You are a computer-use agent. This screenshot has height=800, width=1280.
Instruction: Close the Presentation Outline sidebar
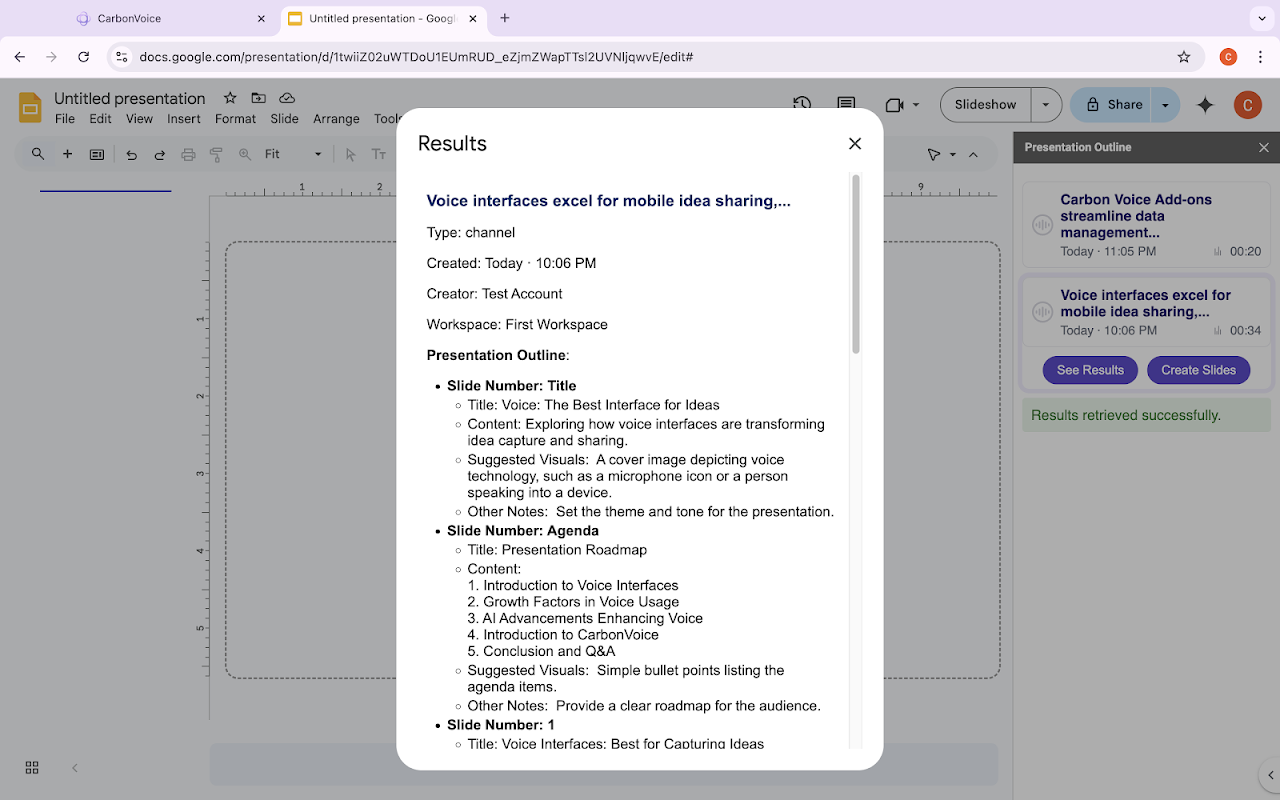(1263, 147)
